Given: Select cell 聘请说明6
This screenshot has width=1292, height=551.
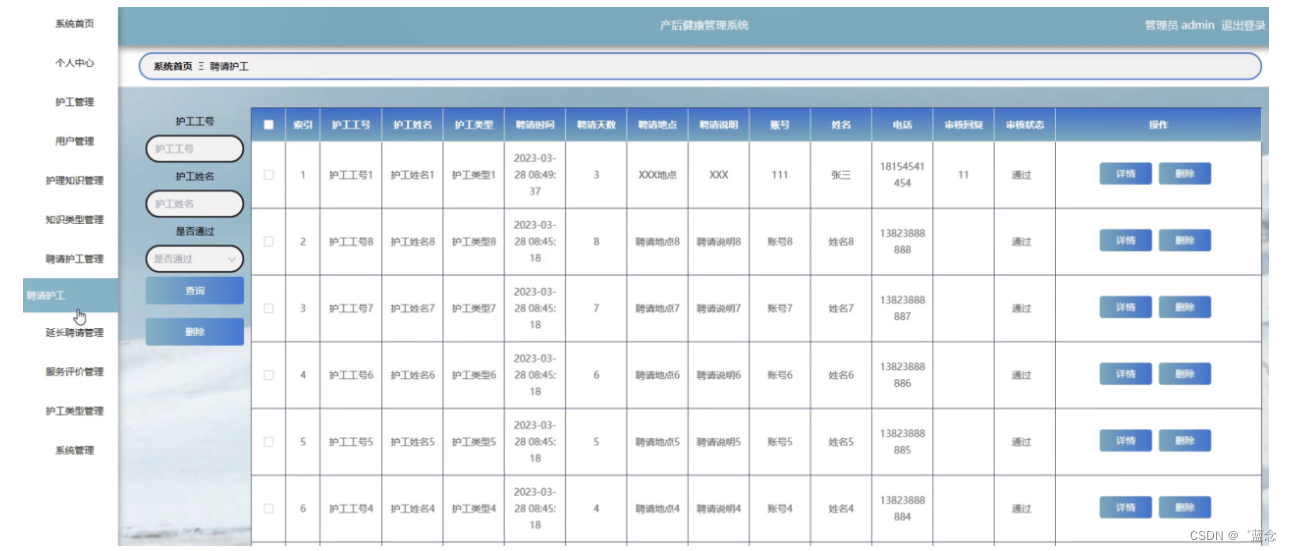Looking at the screenshot, I should coord(719,375).
